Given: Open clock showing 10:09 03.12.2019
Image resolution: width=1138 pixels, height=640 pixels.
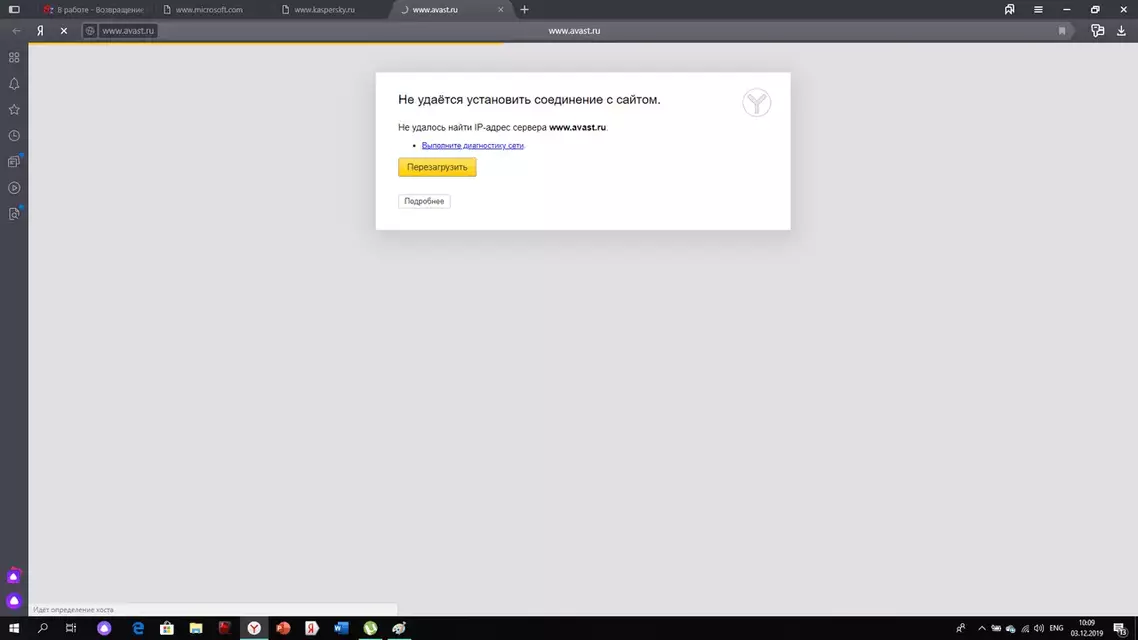Looking at the screenshot, I should click(x=1086, y=628).
